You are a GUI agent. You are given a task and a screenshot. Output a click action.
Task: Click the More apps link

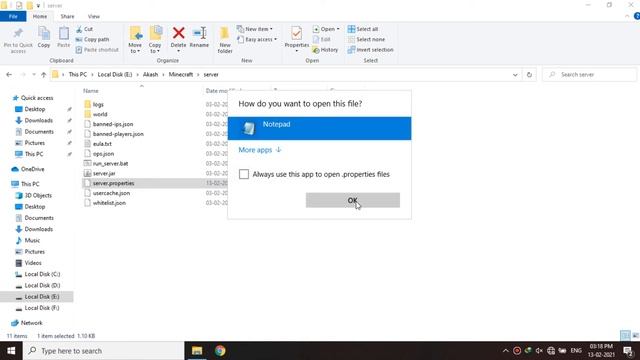point(260,150)
